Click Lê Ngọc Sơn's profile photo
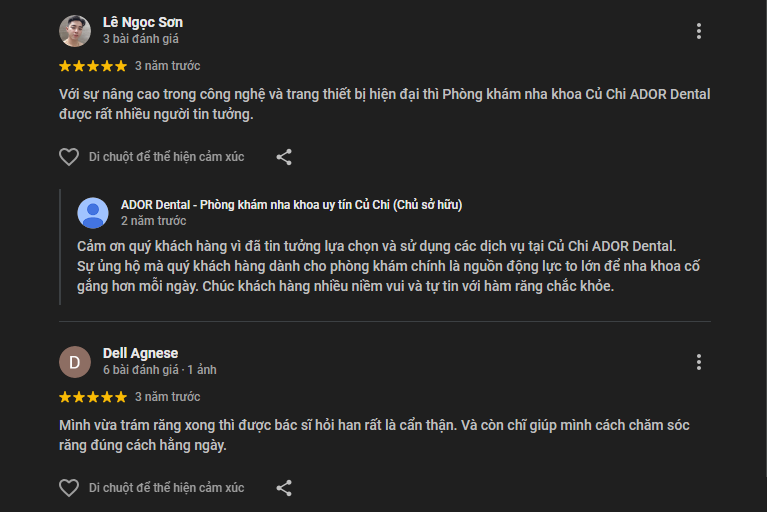Screen dimensions: 767x512 tap(75, 31)
